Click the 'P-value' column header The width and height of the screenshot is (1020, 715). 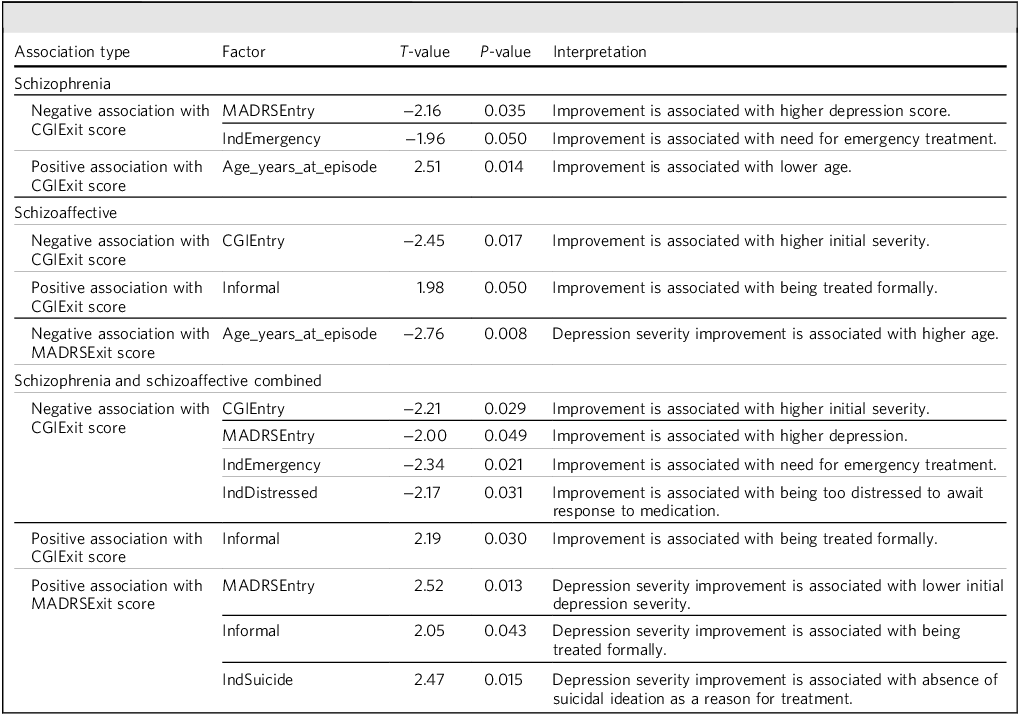point(505,52)
